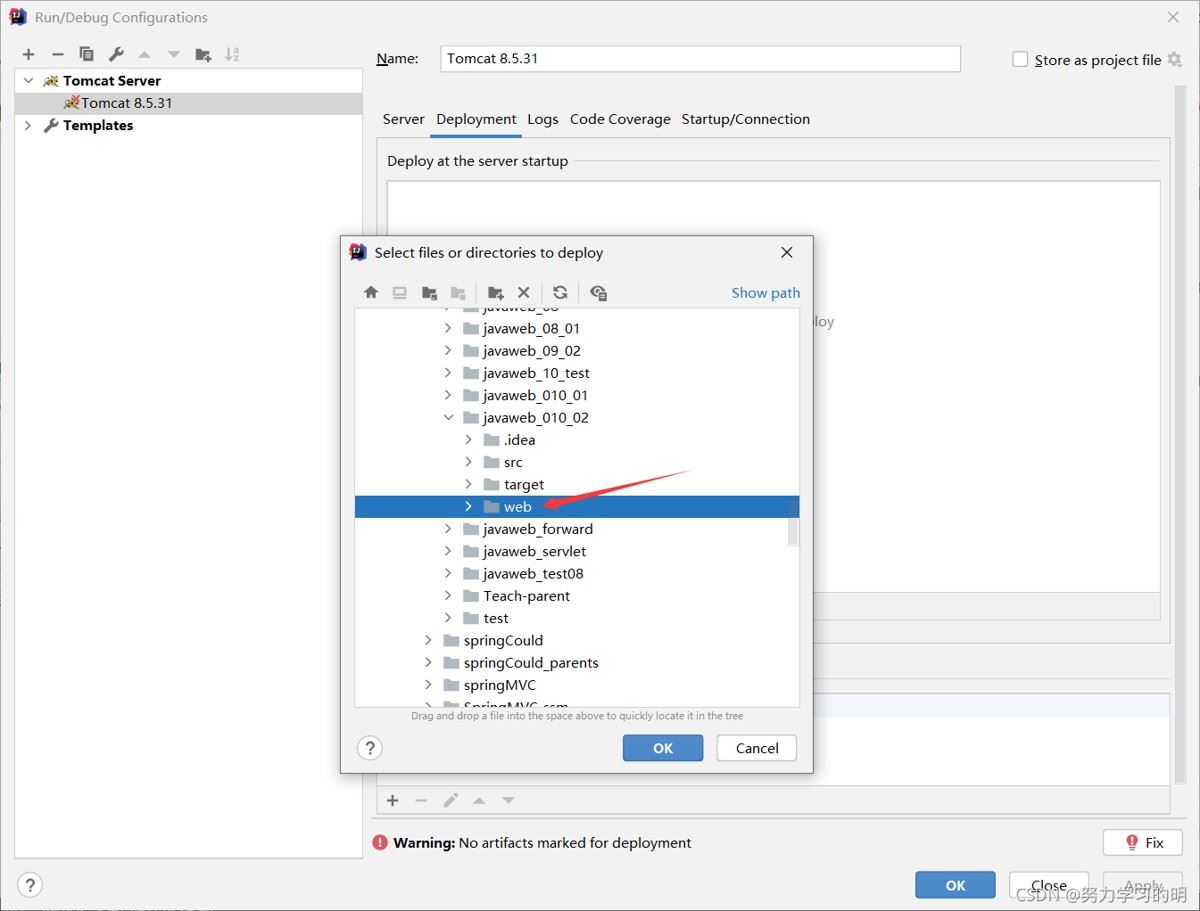Screen dimensions: 1200x911
Task: Collapse the Tomcat Server tree node
Action: (28, 81)
